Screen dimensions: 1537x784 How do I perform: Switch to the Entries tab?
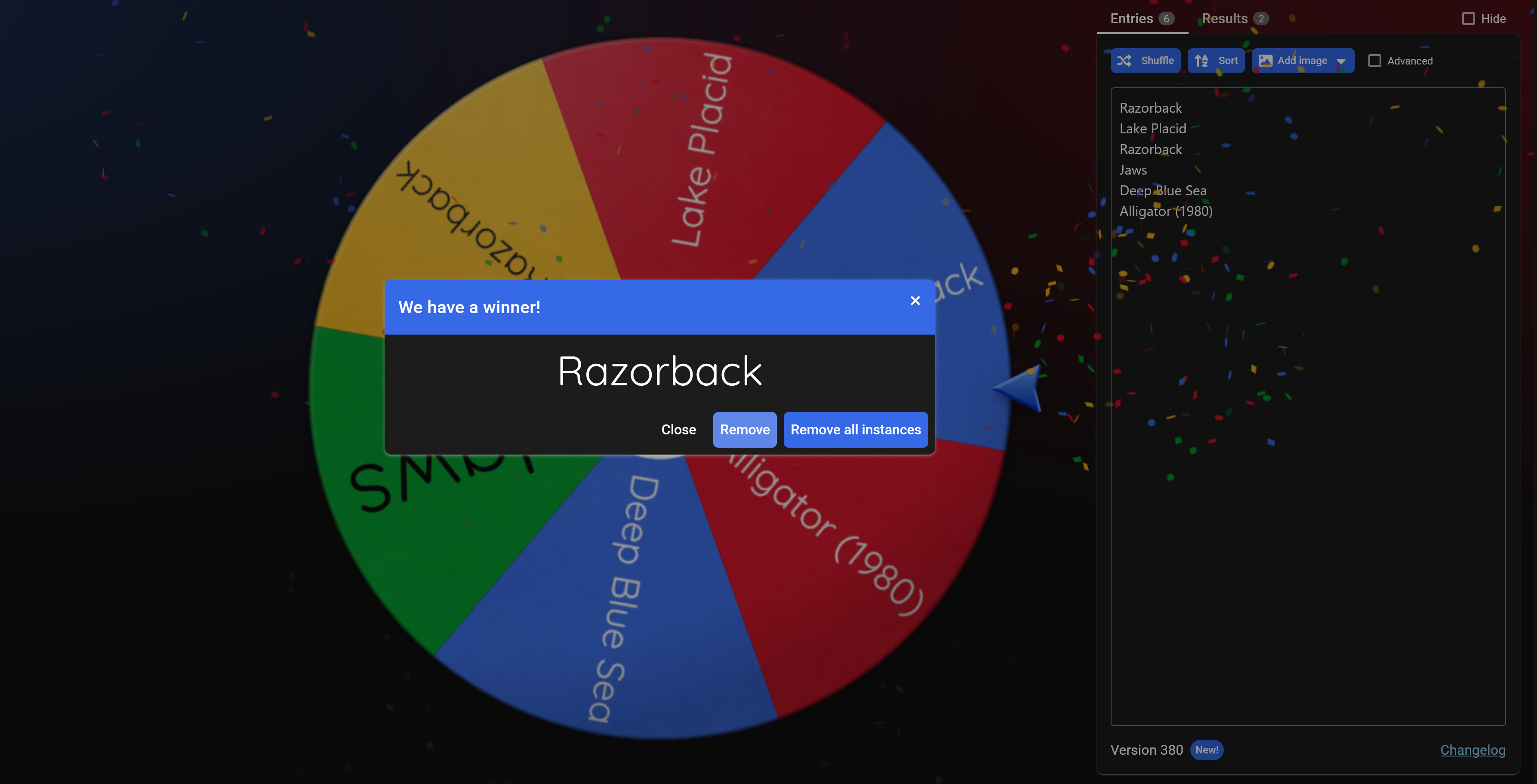click(1131, 18)
